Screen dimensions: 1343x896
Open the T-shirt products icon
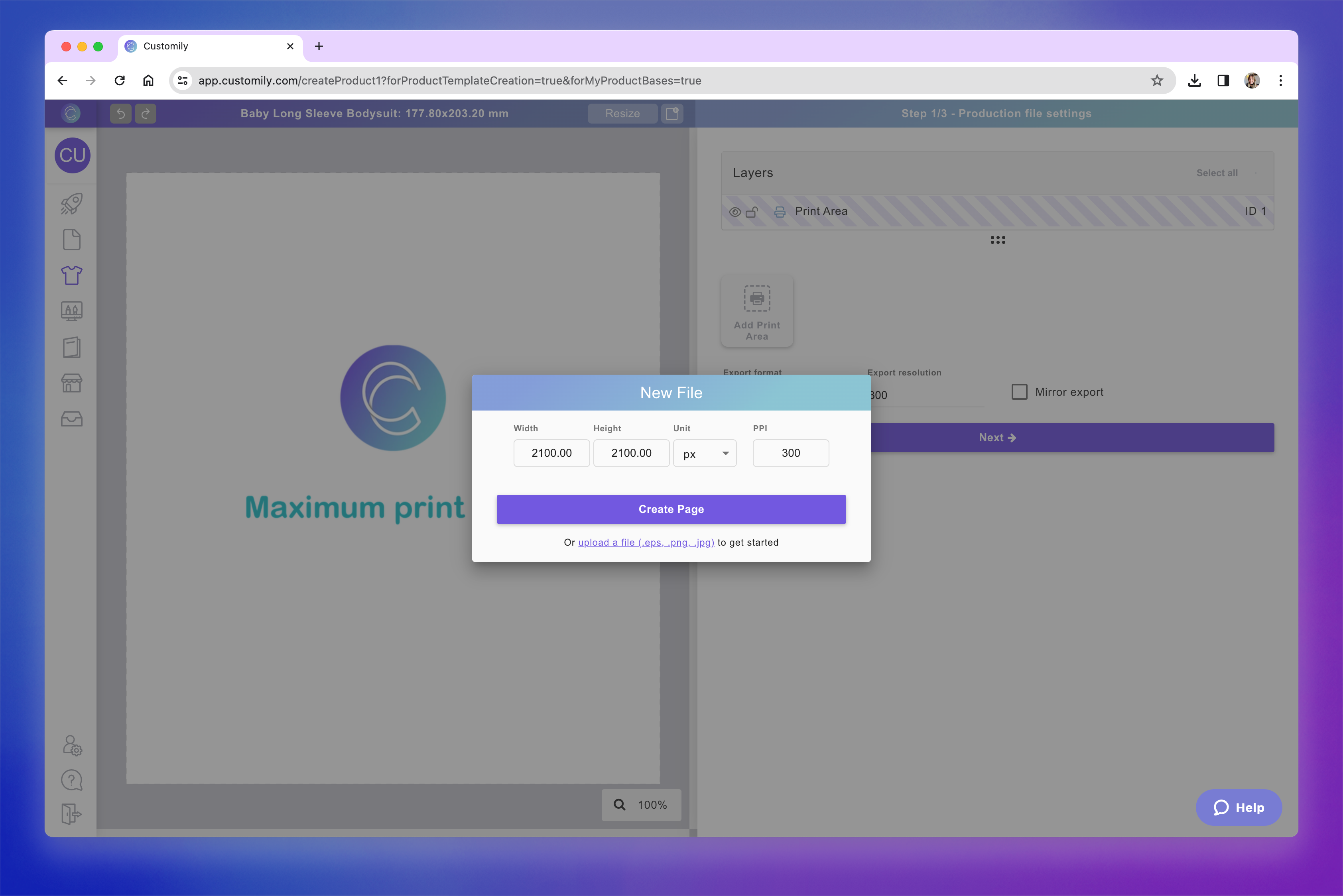point(71,275)
